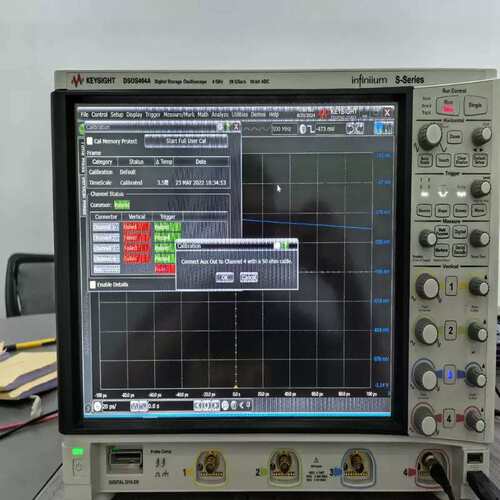Click the falling edge trigger icon
Viewport: 500px width, 500px height.
311,129
